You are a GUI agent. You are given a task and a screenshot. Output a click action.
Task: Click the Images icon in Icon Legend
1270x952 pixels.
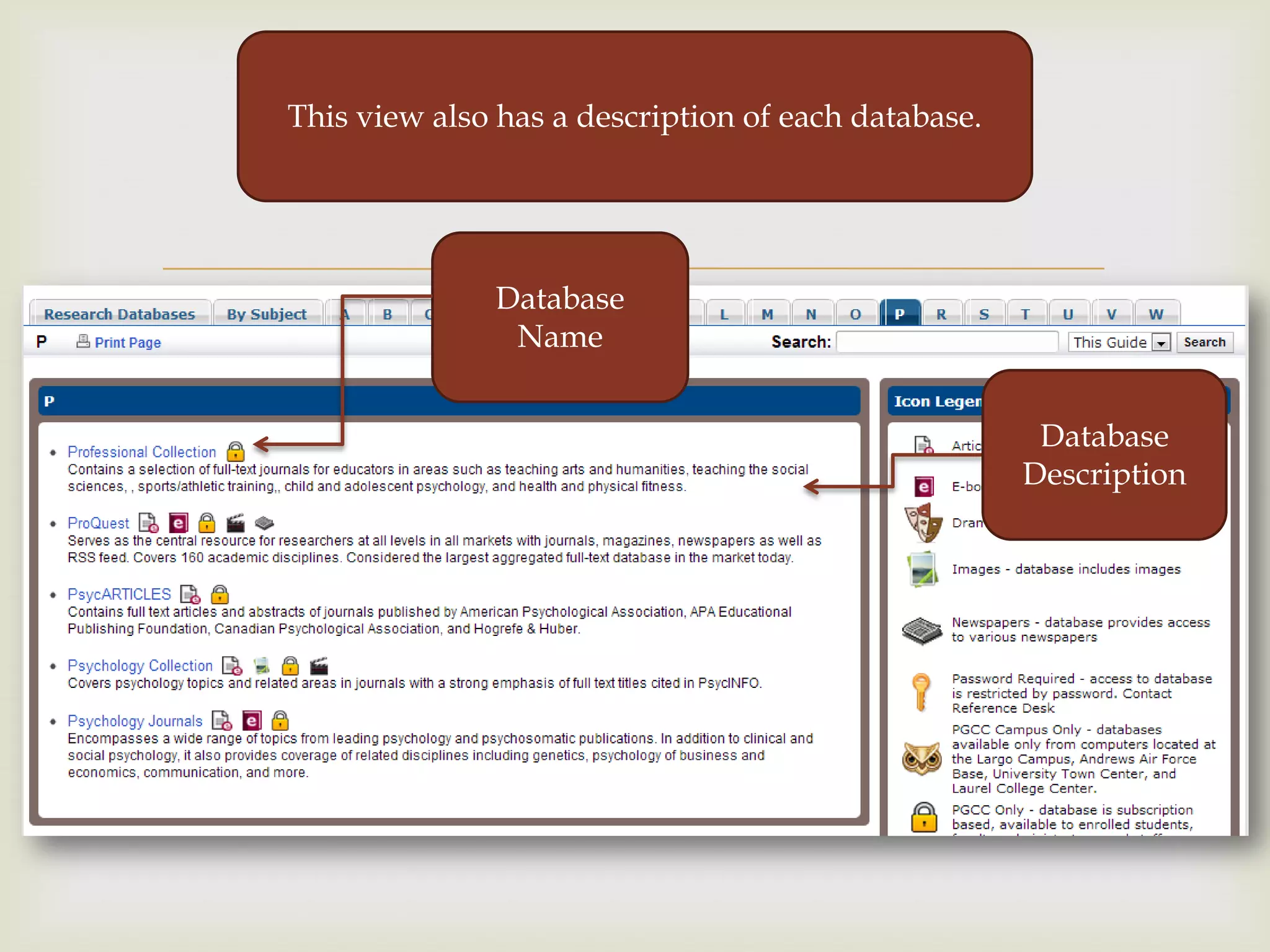(922, 569)
